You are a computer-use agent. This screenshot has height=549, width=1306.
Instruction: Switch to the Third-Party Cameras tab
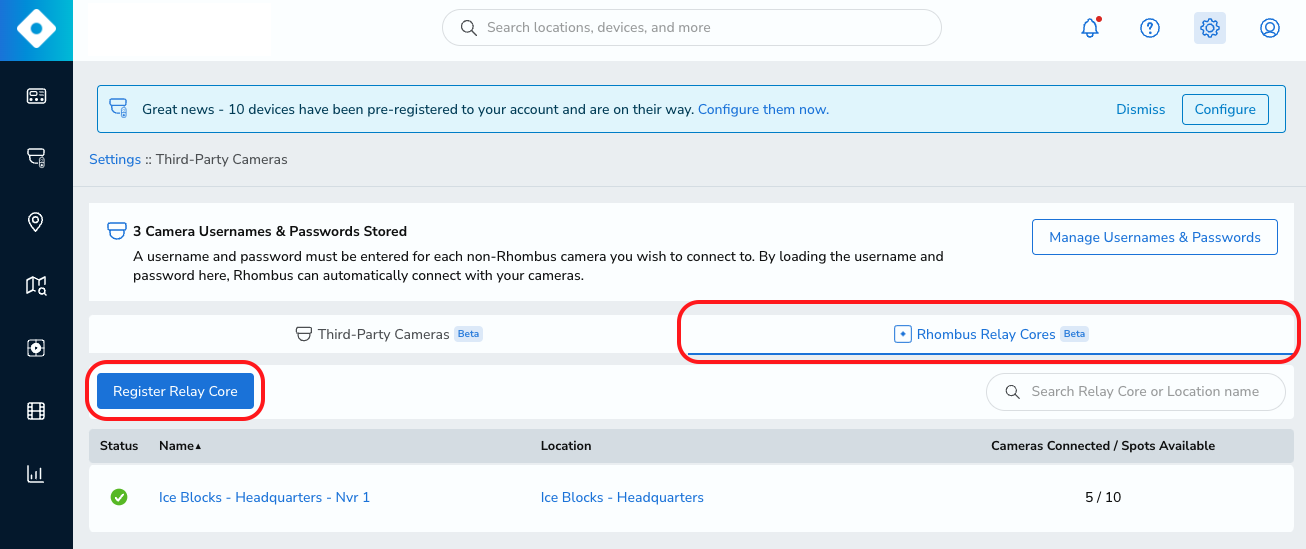(389, 334)
